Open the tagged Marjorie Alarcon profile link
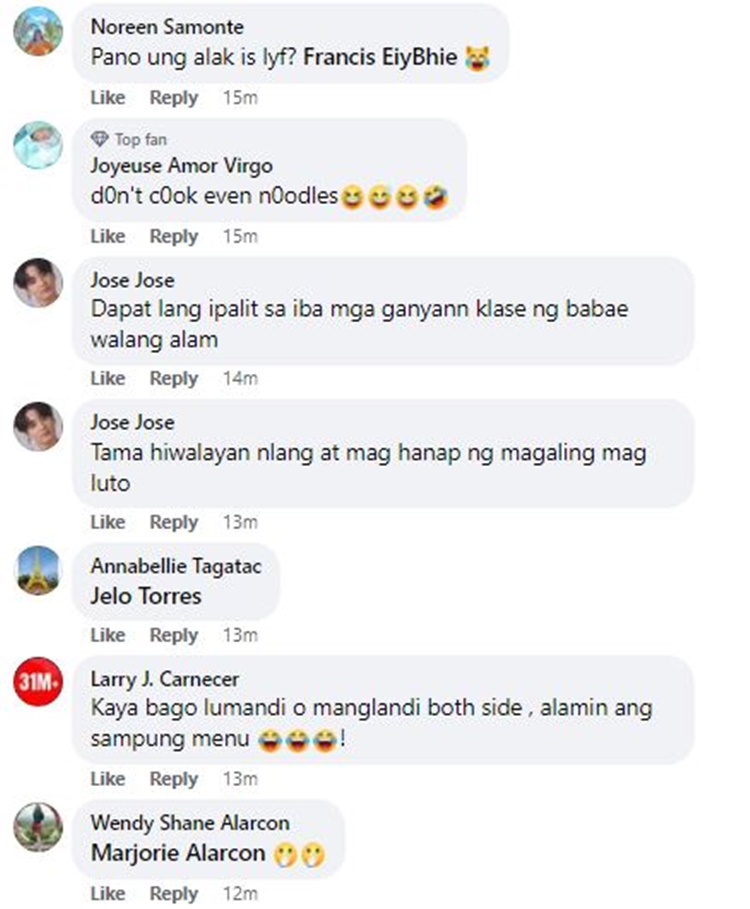750x909 pixels. pos(178,853)
